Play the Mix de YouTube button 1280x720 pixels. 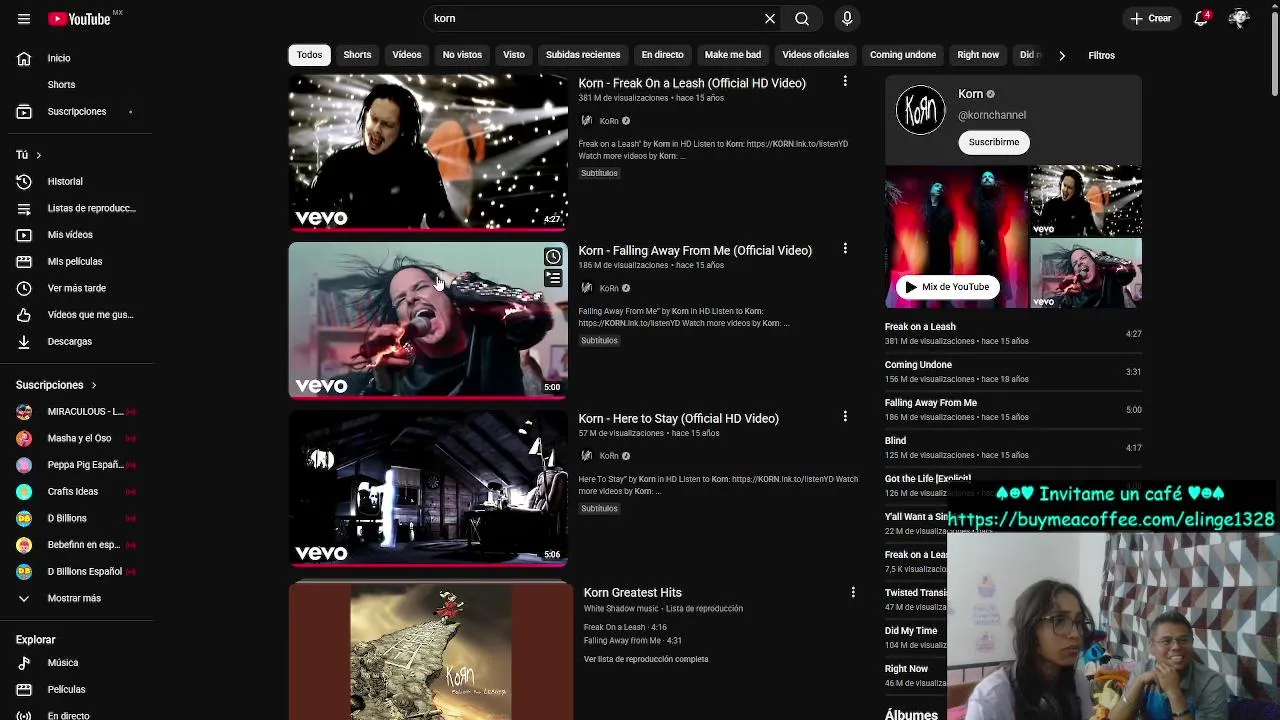pos(946,287)
